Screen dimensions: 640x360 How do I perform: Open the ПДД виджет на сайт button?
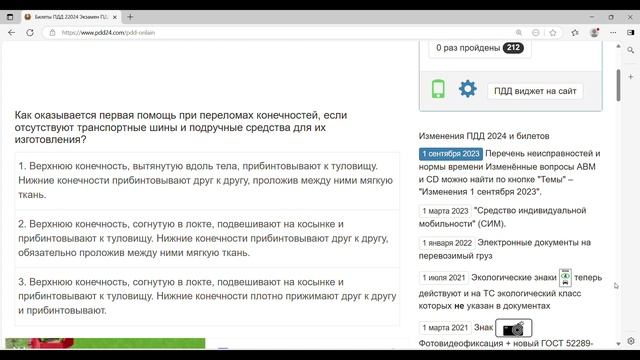(x=535, y=91)
